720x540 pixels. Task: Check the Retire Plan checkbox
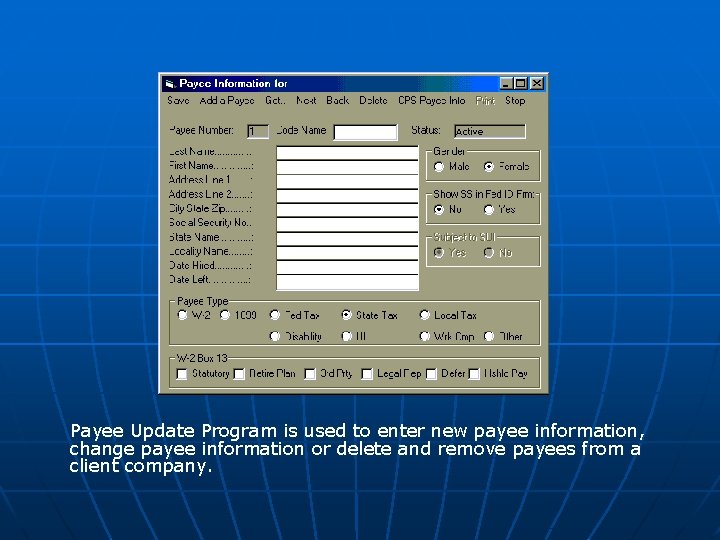pyautogui.click(x=239, y=374)
